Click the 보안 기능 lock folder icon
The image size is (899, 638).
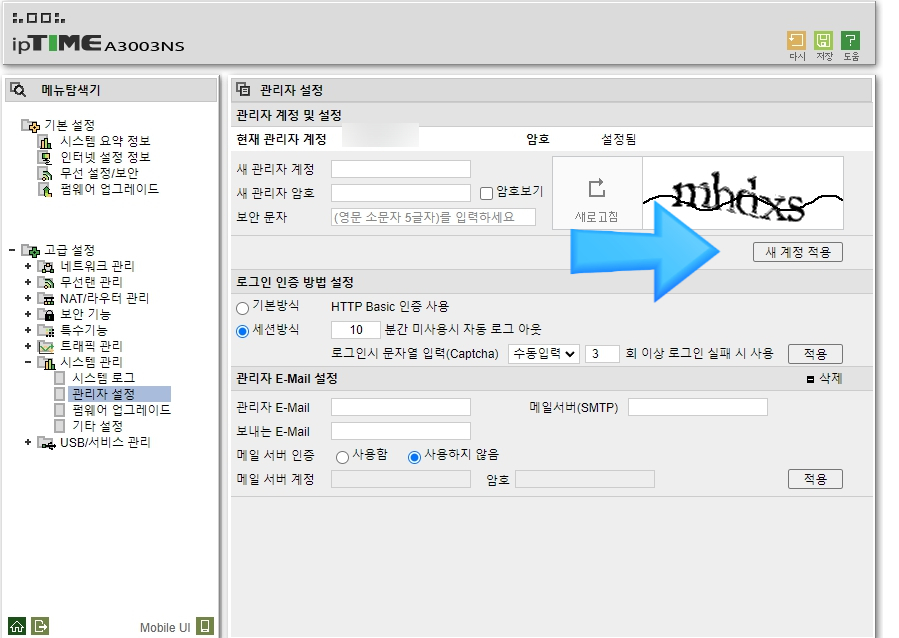(46, 314)
